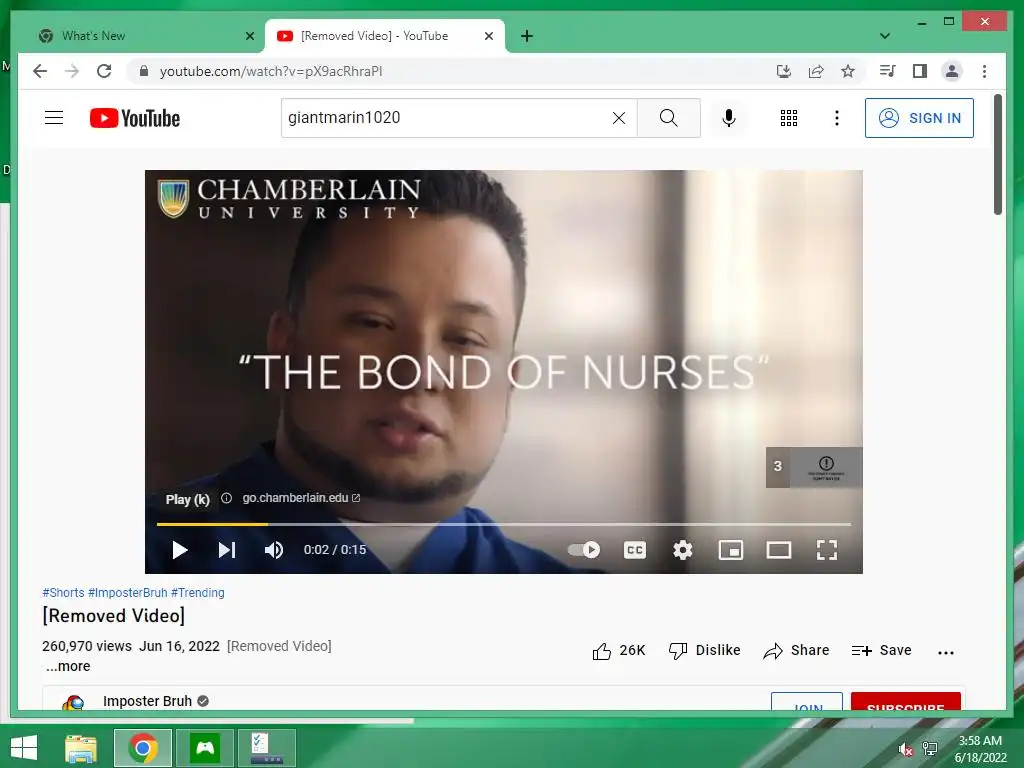Clear the search box text
1024x768 pixels.
pyautogui.click(x=618, y=118)
